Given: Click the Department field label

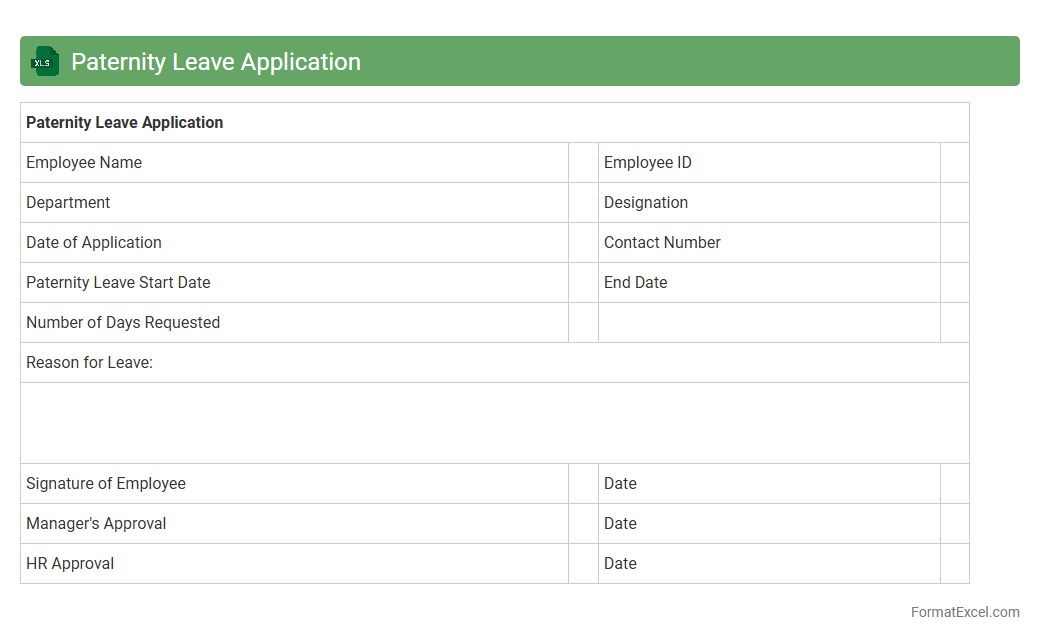Looking at the screenshot, I should [x=68, y=203].
